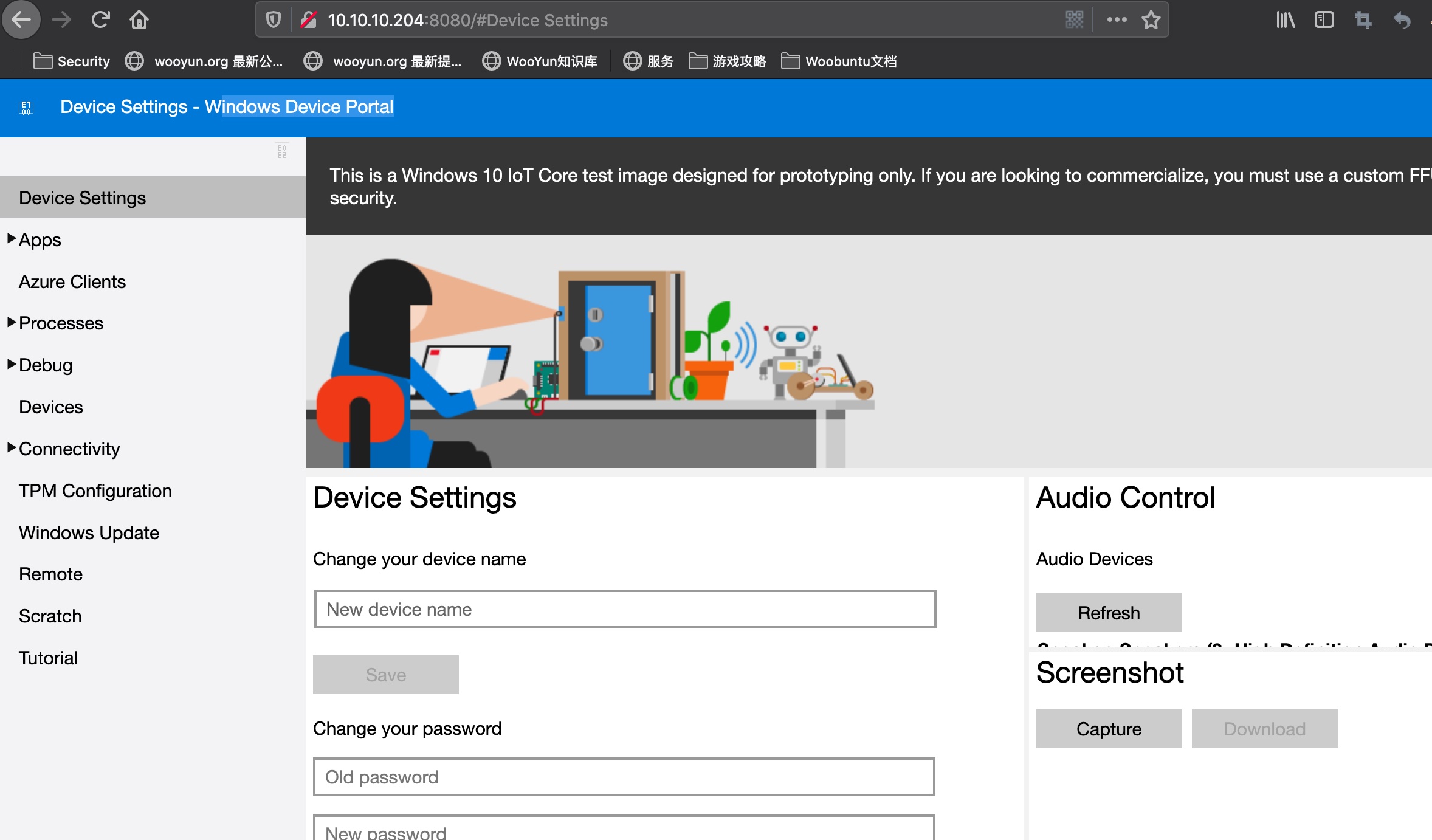Open the Windows Update page
1432x840 pixels.
pyautogui.click(x=89, y=532)
